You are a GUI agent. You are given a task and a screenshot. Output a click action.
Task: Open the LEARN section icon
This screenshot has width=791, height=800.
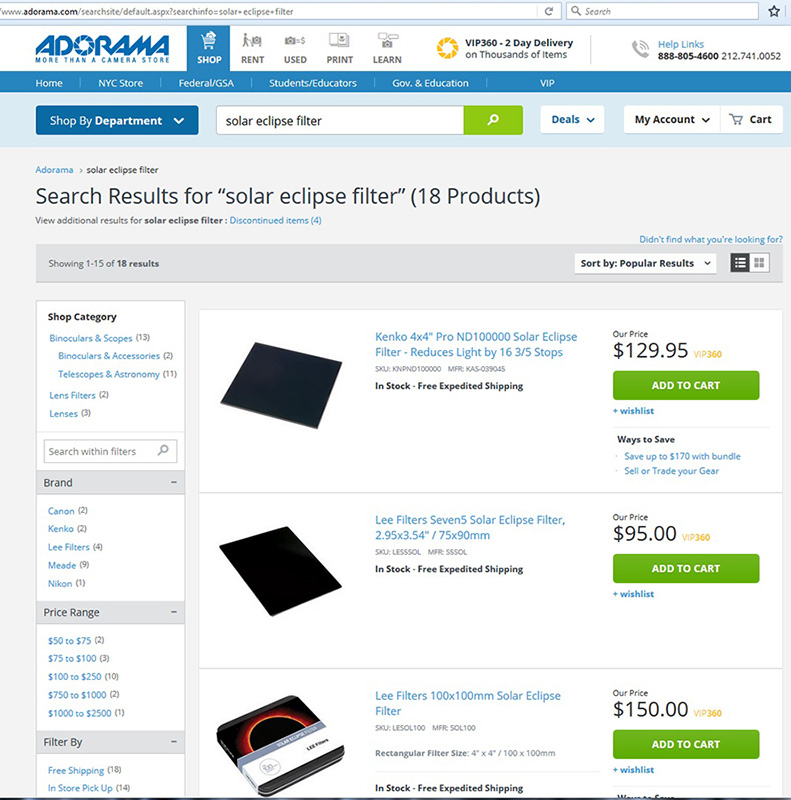tap(387, 40)
